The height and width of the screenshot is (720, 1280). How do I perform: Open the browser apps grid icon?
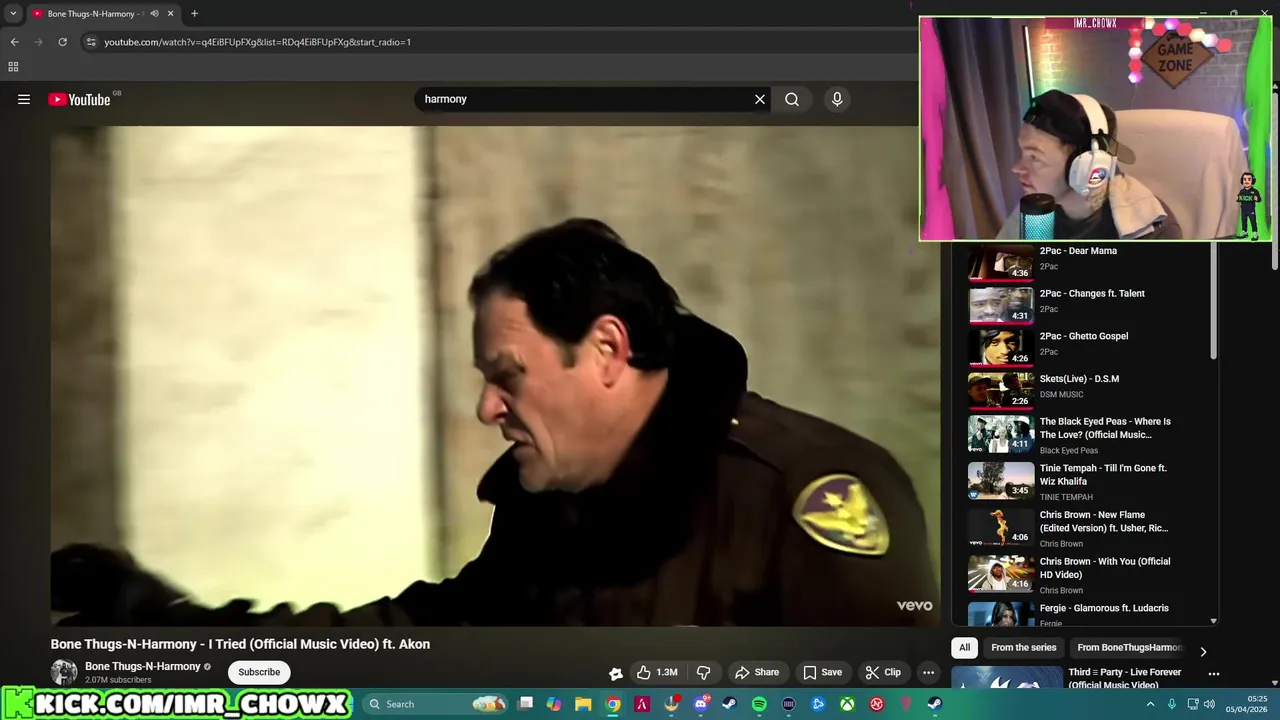point(13,67)
